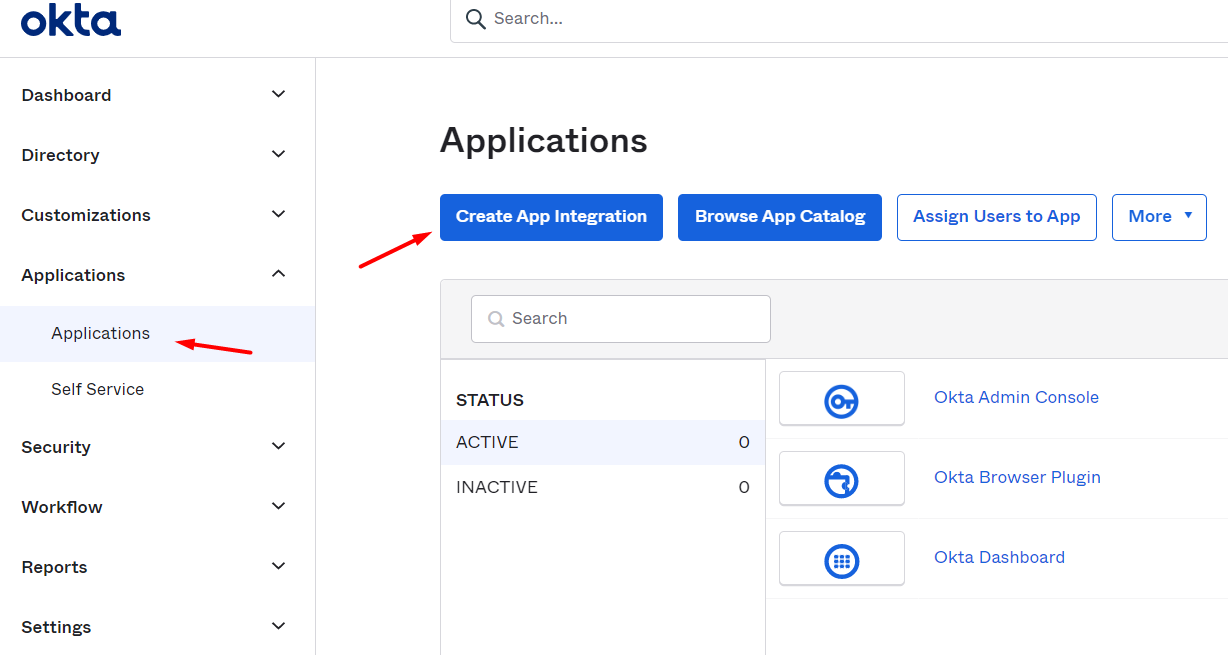The width and height of the screenshot is (1228, 655).
Task: Open the Okta Dashboard link
Action: pos(999,557)
